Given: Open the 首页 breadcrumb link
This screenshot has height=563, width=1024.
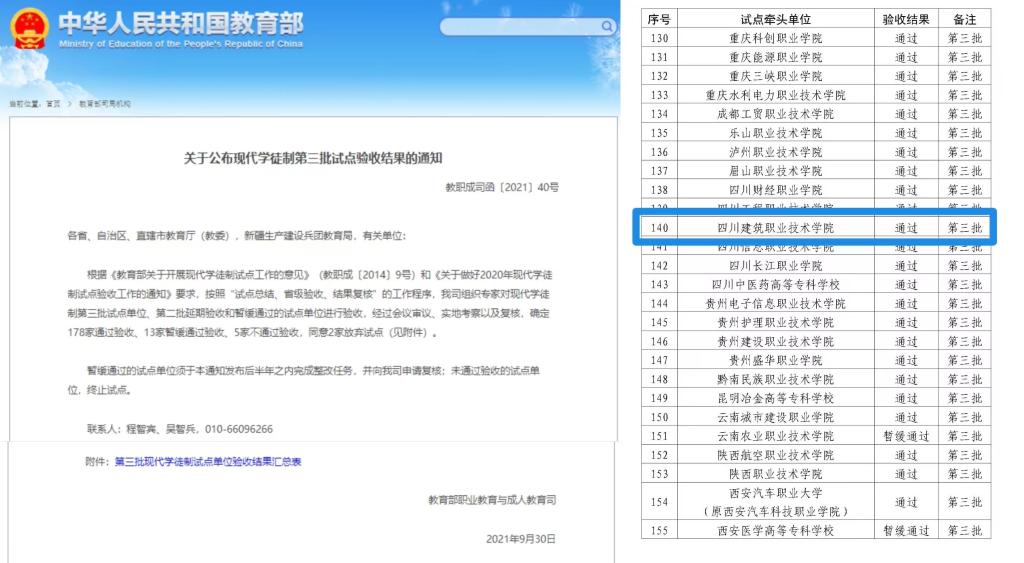Looking at the screenshot, I should tap(53, 104).
